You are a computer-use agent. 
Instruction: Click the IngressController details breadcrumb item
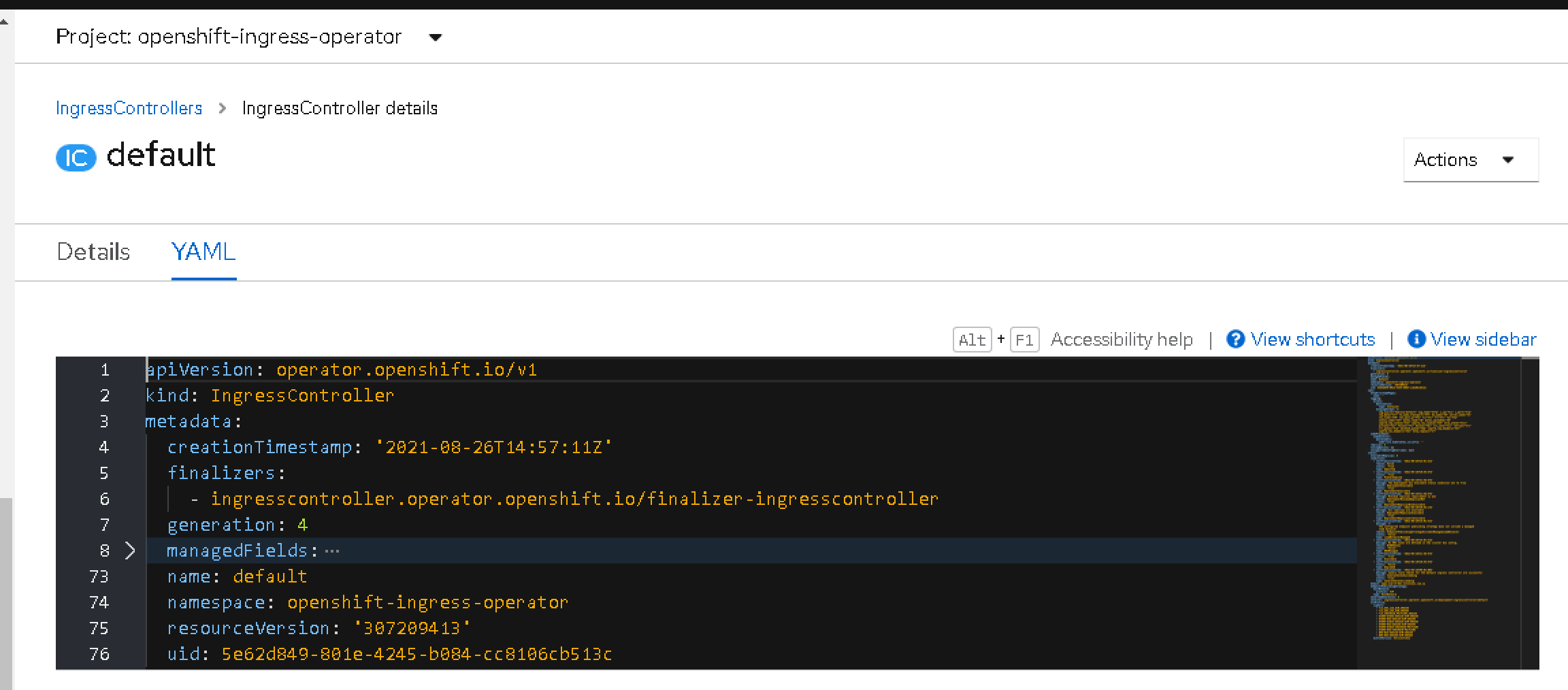click(x=341, y=108)
